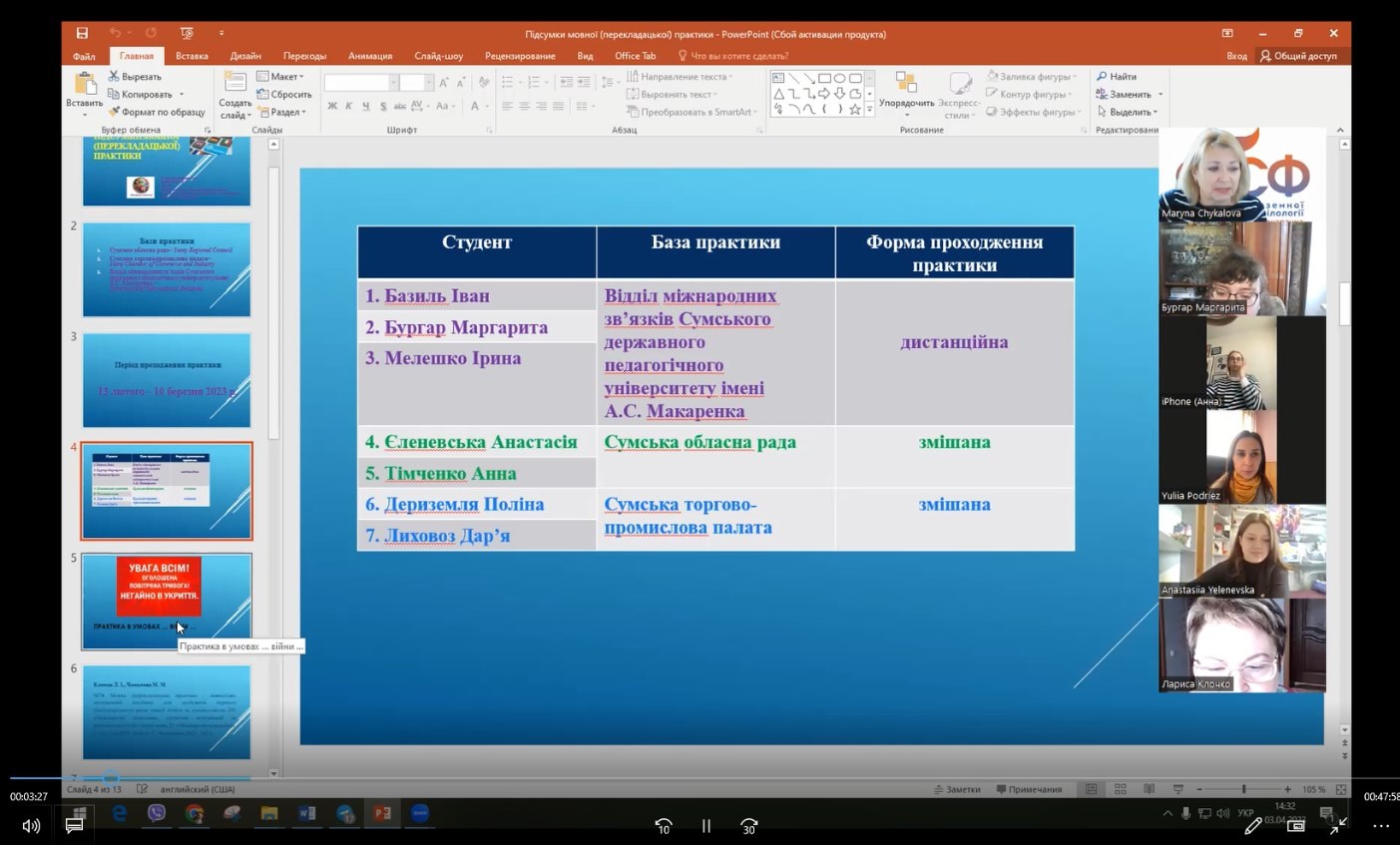This screenshot has height=845, width=1400.
Task: Click the Примечания comments button in the status bar
Action: click(x=1029, y=789)
